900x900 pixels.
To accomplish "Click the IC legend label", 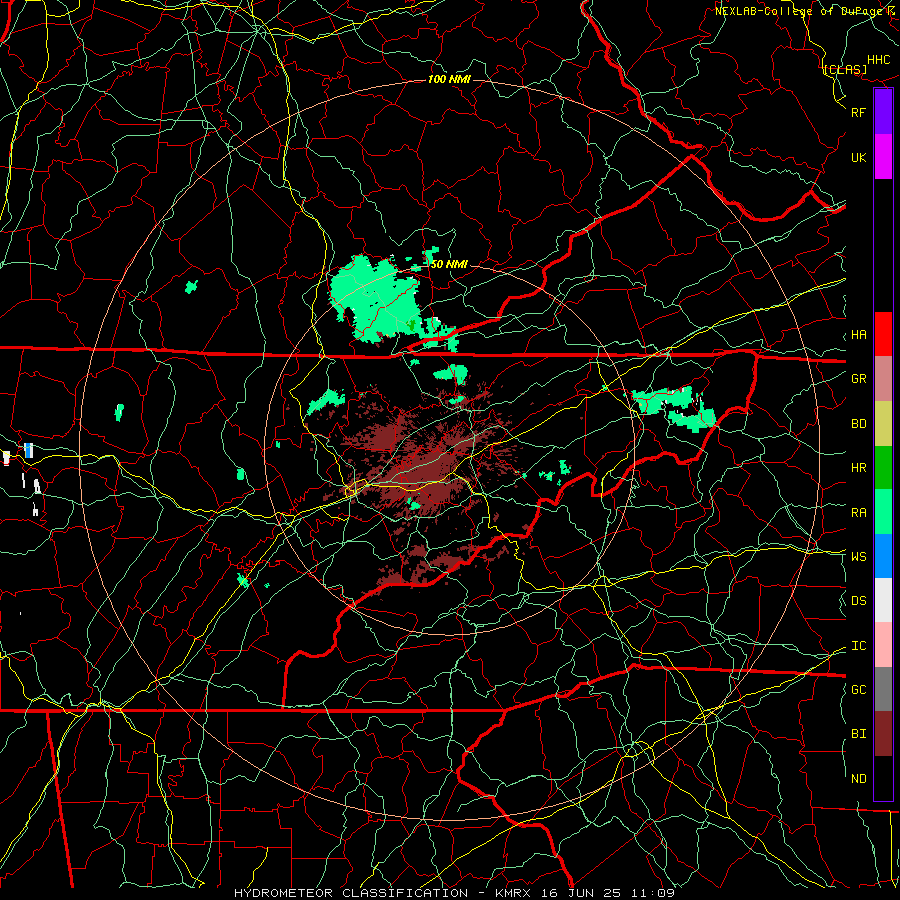I will point(858,646).
